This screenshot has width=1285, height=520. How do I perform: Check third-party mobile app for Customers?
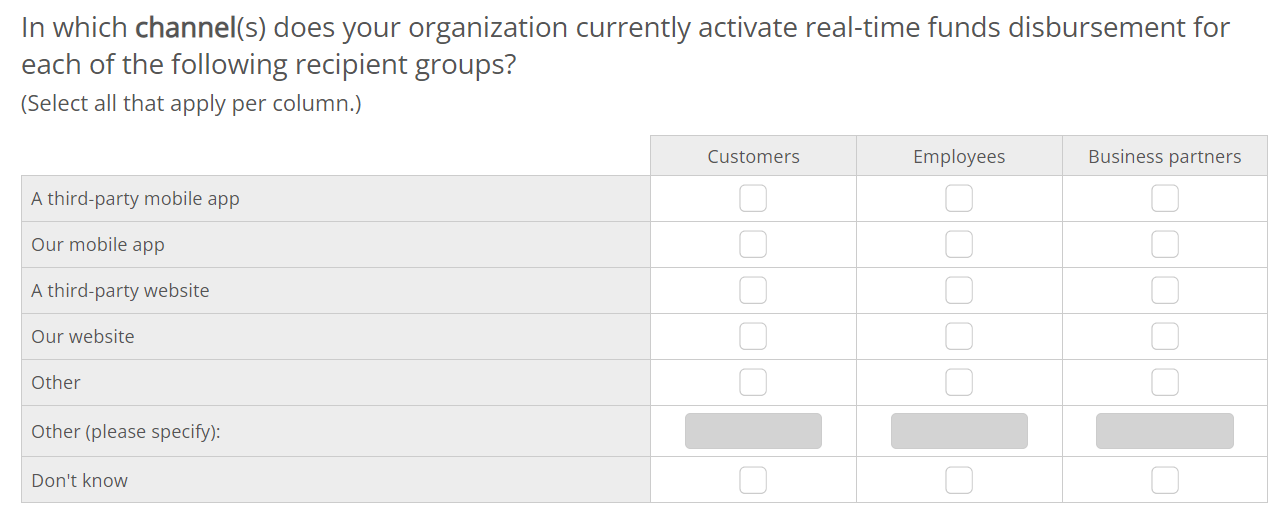click(753, 199)
